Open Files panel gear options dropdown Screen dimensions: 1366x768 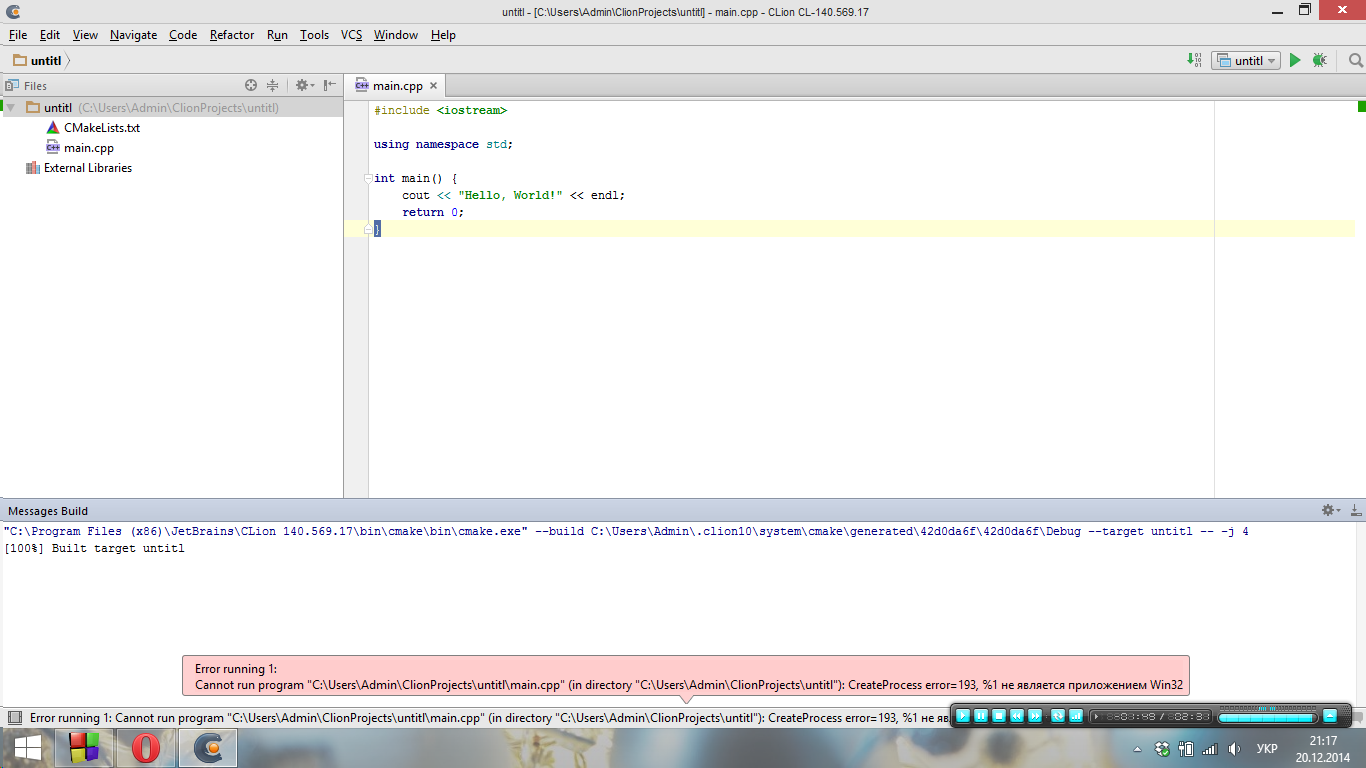pos(304,86)
